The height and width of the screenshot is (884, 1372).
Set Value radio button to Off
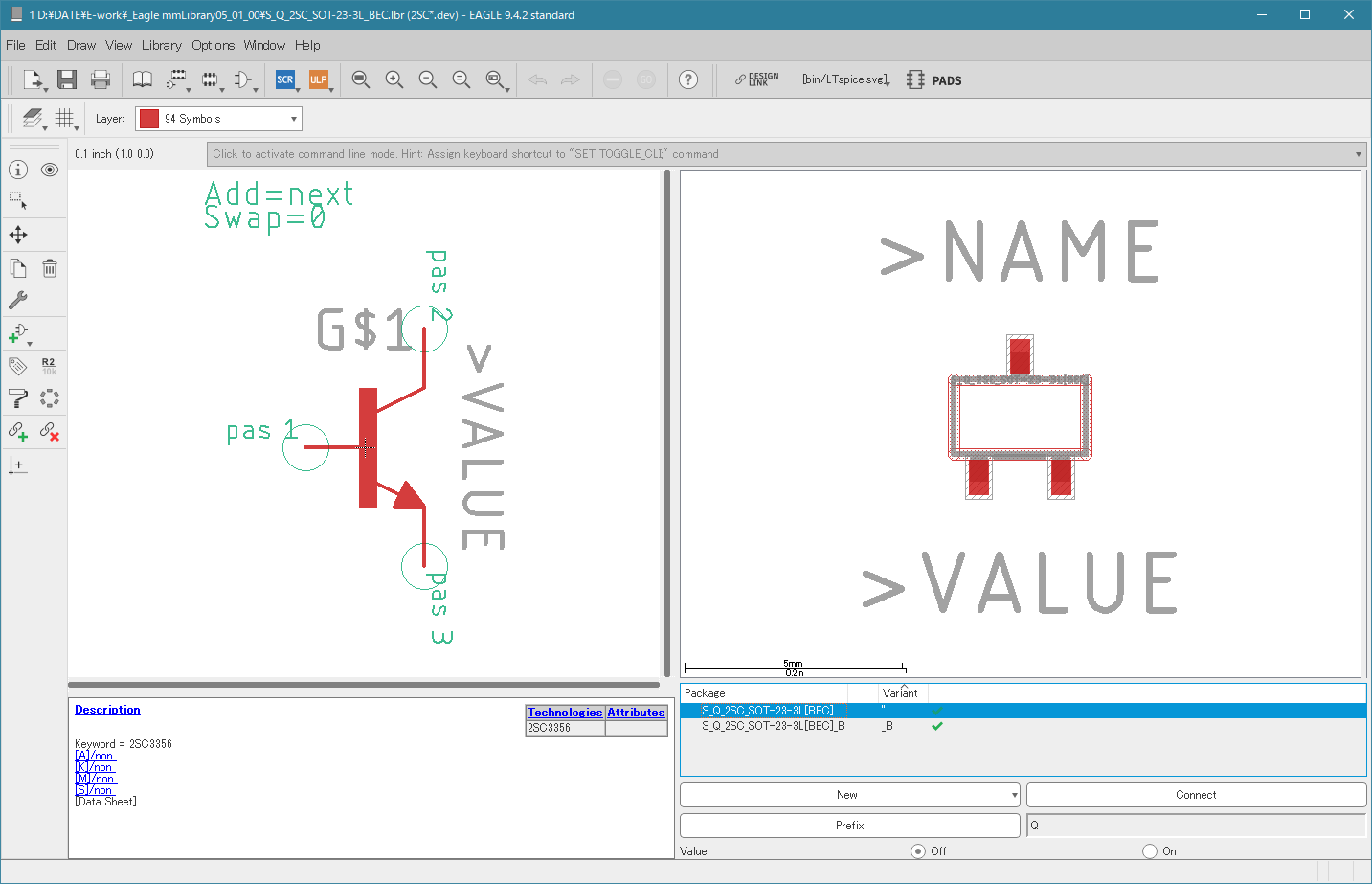[x=918, y=850]
